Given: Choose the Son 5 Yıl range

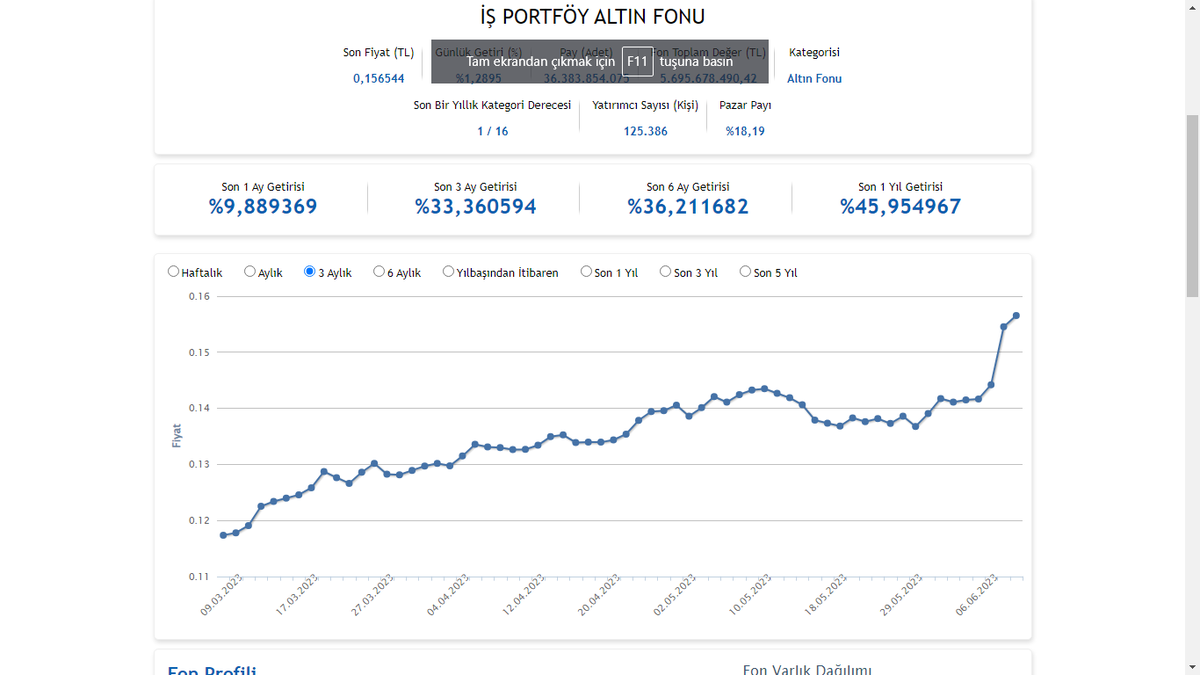Looking at the screenshot, I should 745,271.
